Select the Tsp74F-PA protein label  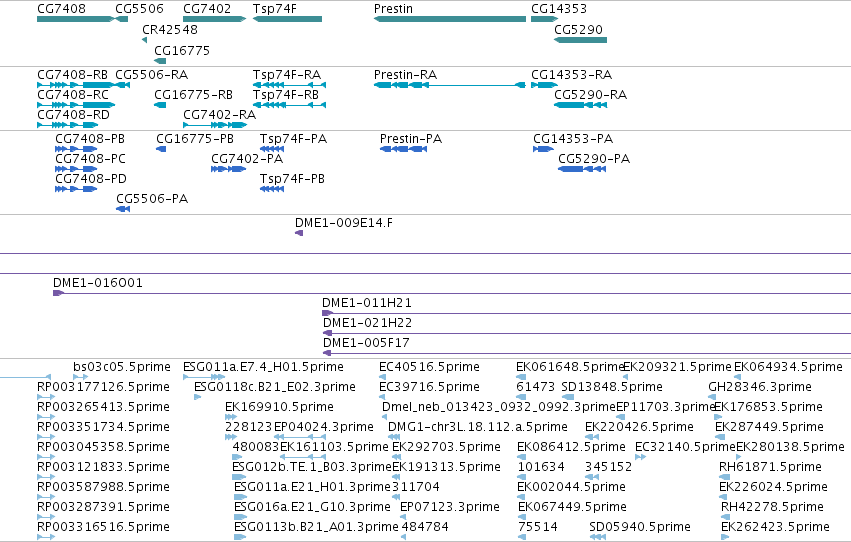293,139
